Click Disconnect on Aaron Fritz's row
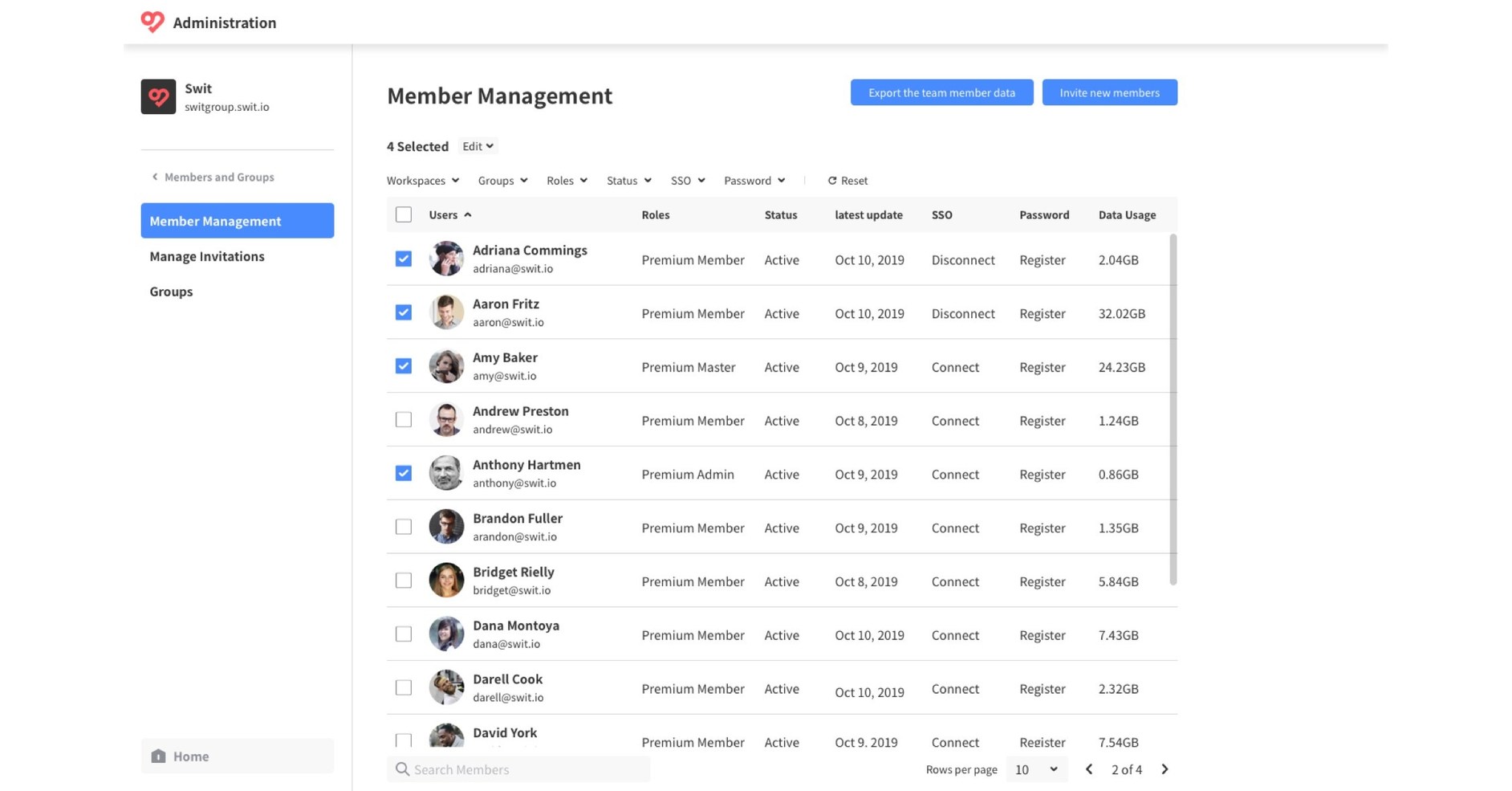The image size is (1512, 791). tap(962, 313)
